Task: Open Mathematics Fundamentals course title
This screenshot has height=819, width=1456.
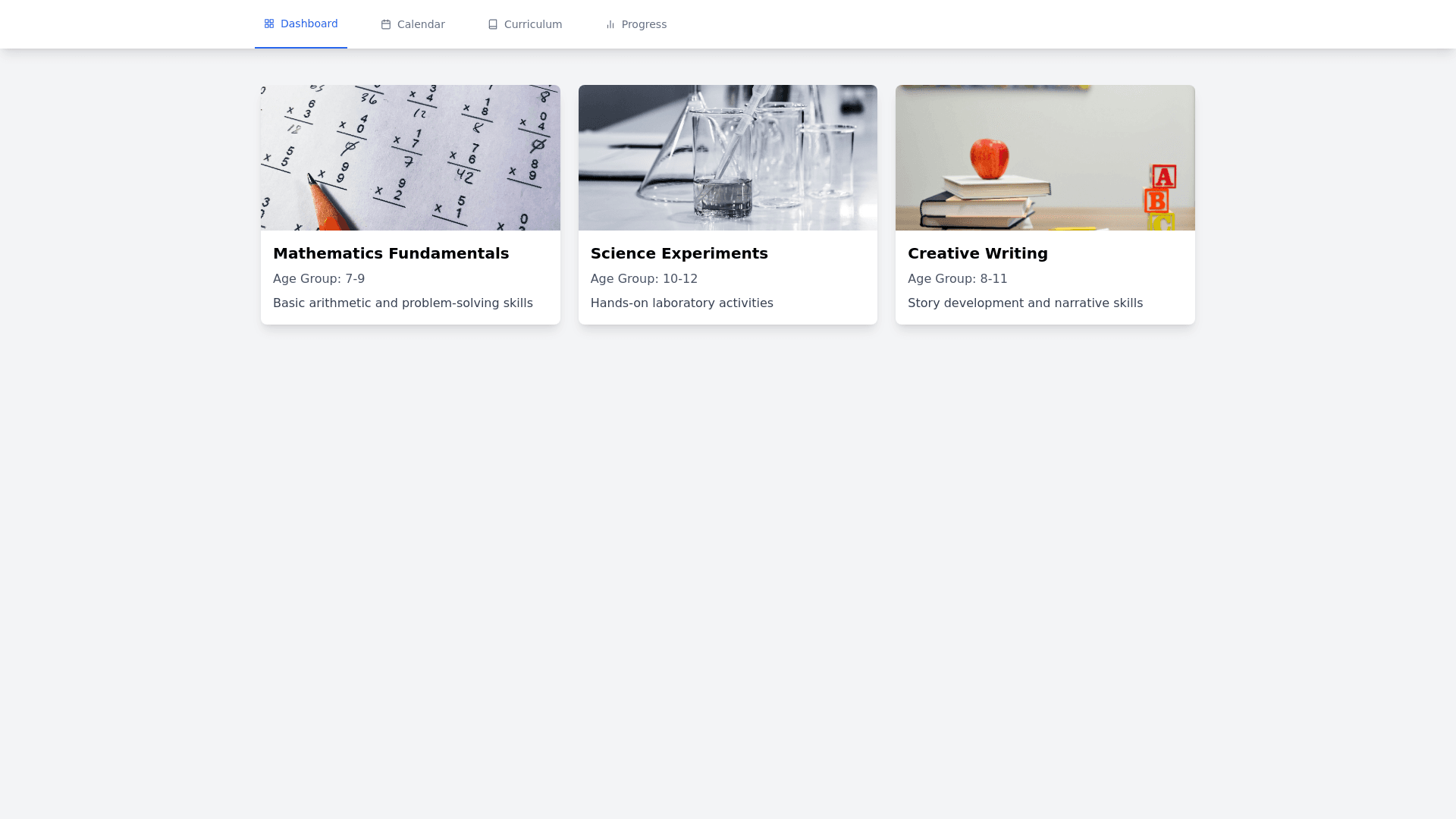Action: click(x=391, y=253)
